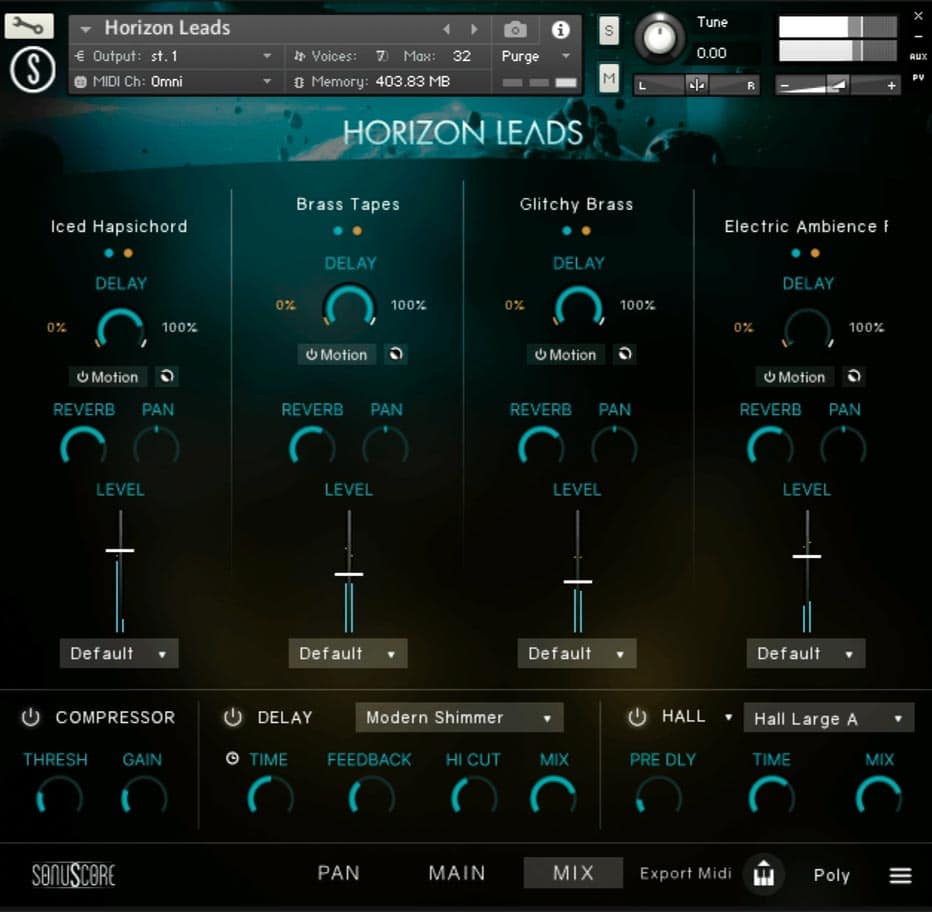The width and height of the screenshot is (932, 912).
Task: Click the Export Midi button
Action: (x=686, y=873)
